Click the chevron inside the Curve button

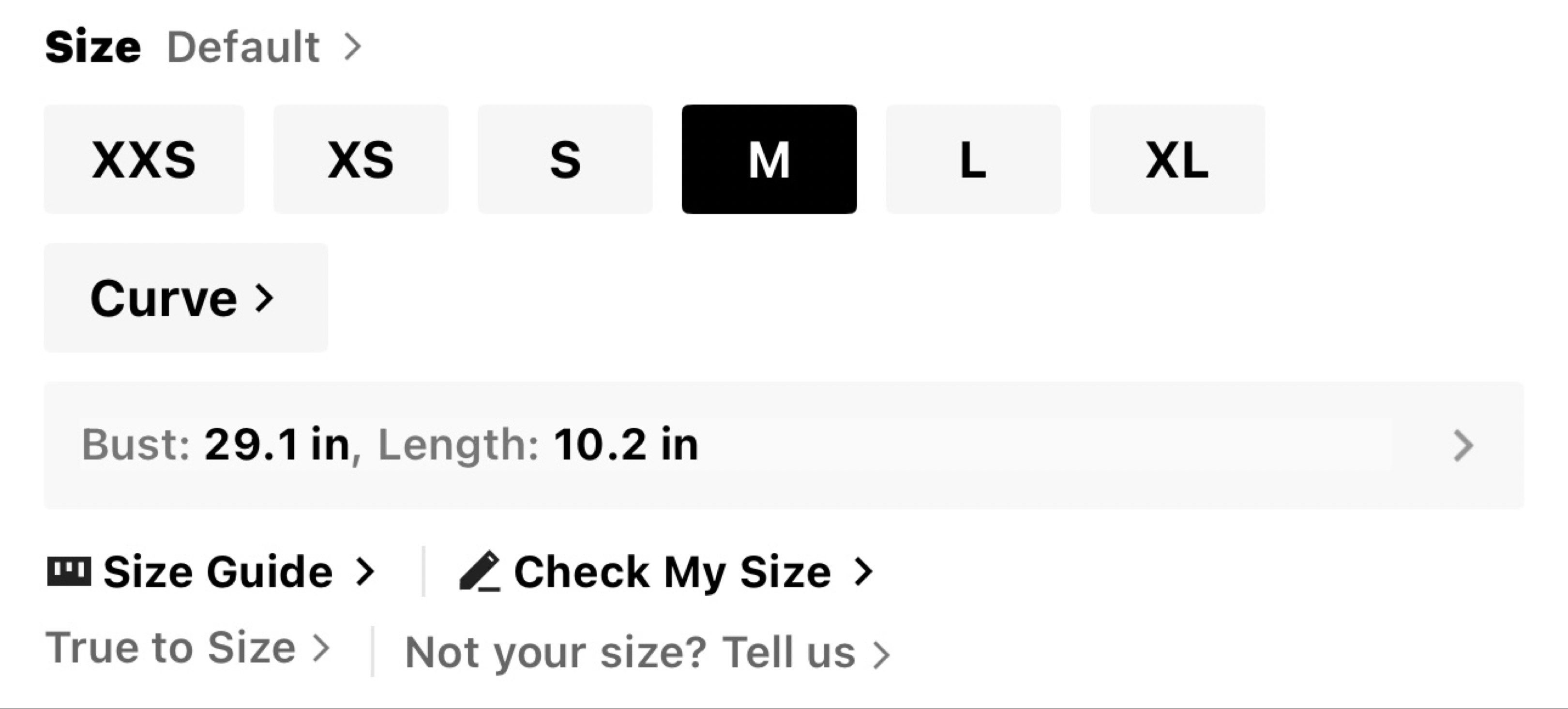pyautogui.click(x=264, y=298)
